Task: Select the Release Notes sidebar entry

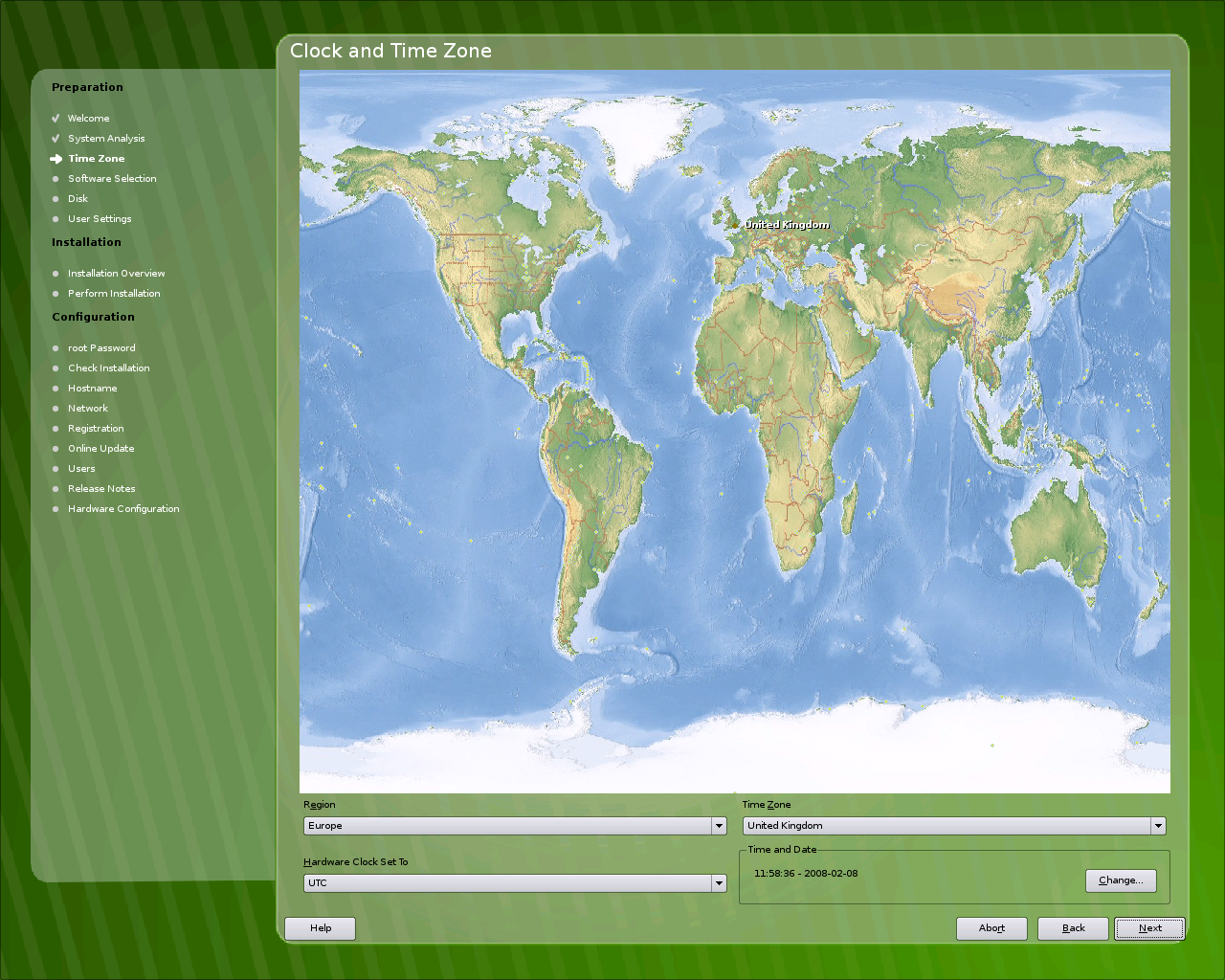Action: (x=101, y=489)
